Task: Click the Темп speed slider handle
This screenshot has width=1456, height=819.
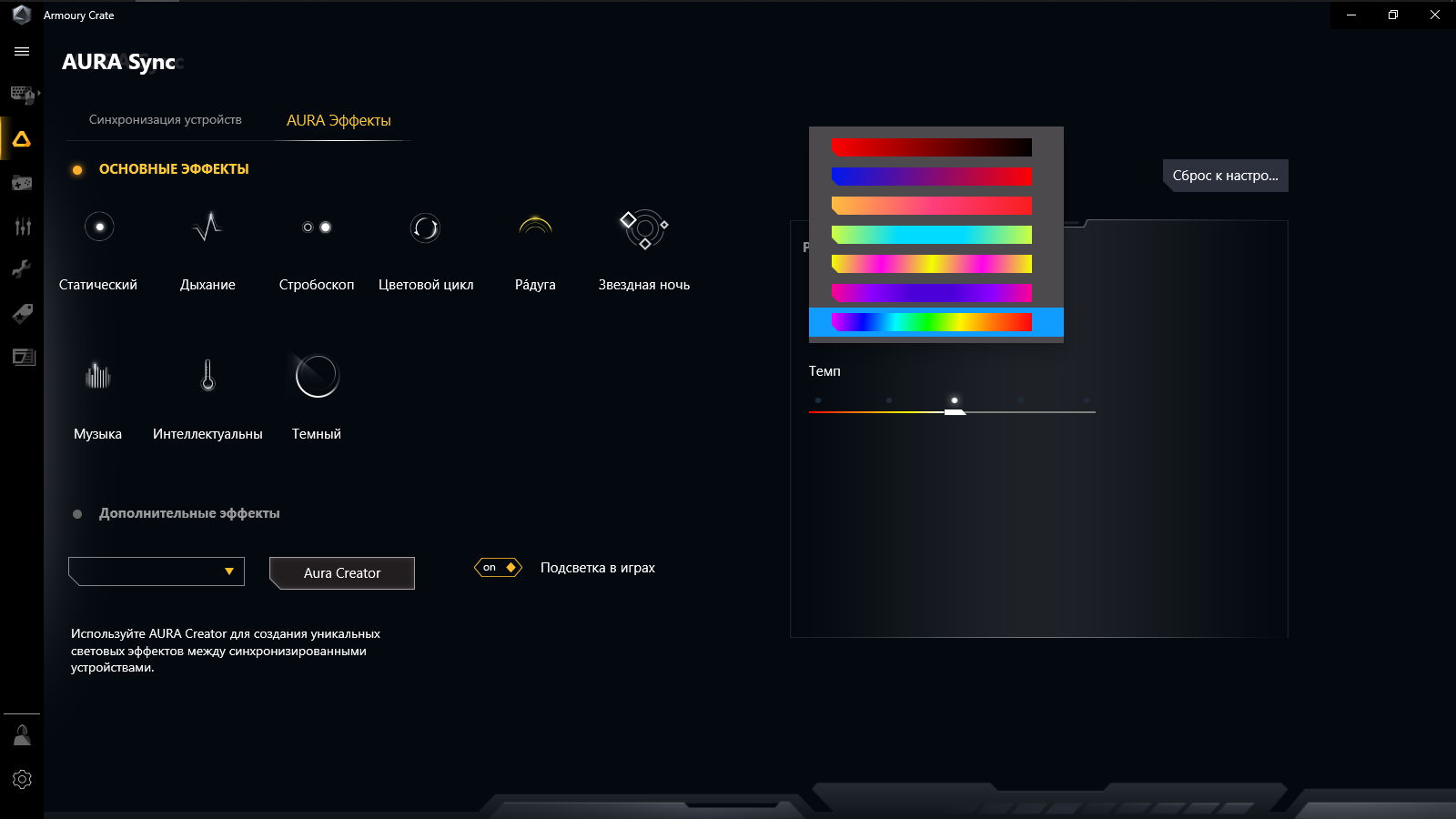Action: [x=955, y=412]
